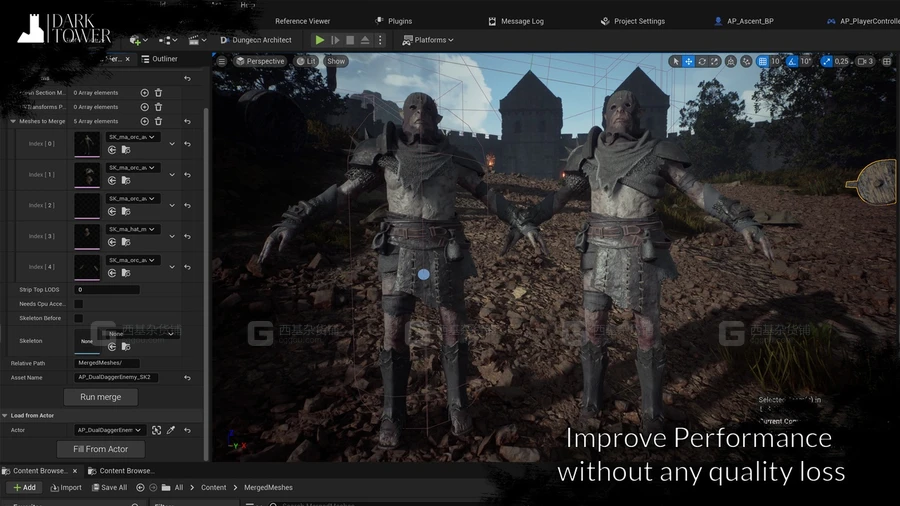Start Play in Editor with green play button
This screenshot has height=506, width=900.
[320, 40]
